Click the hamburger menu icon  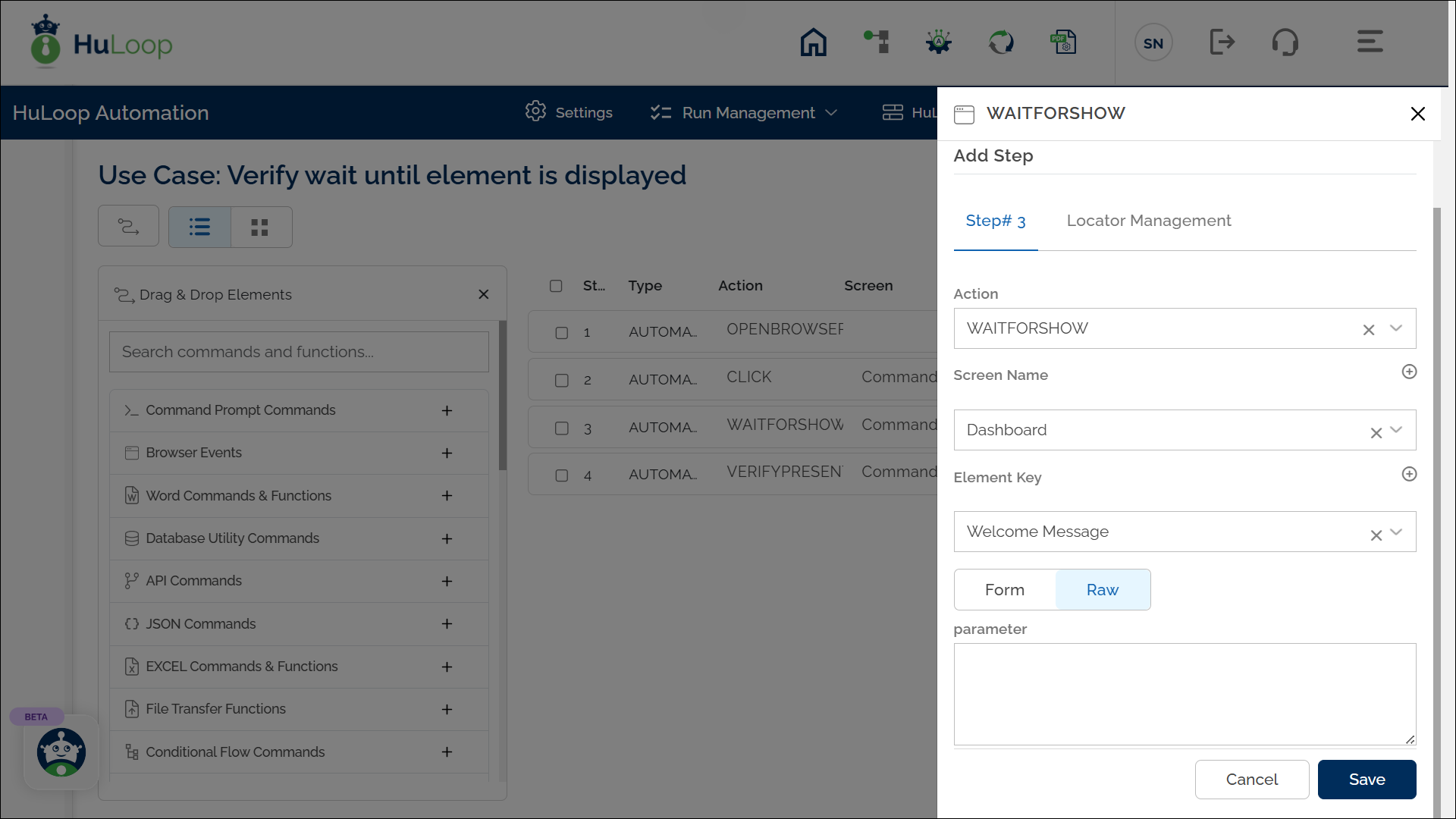click(1370, 42)
